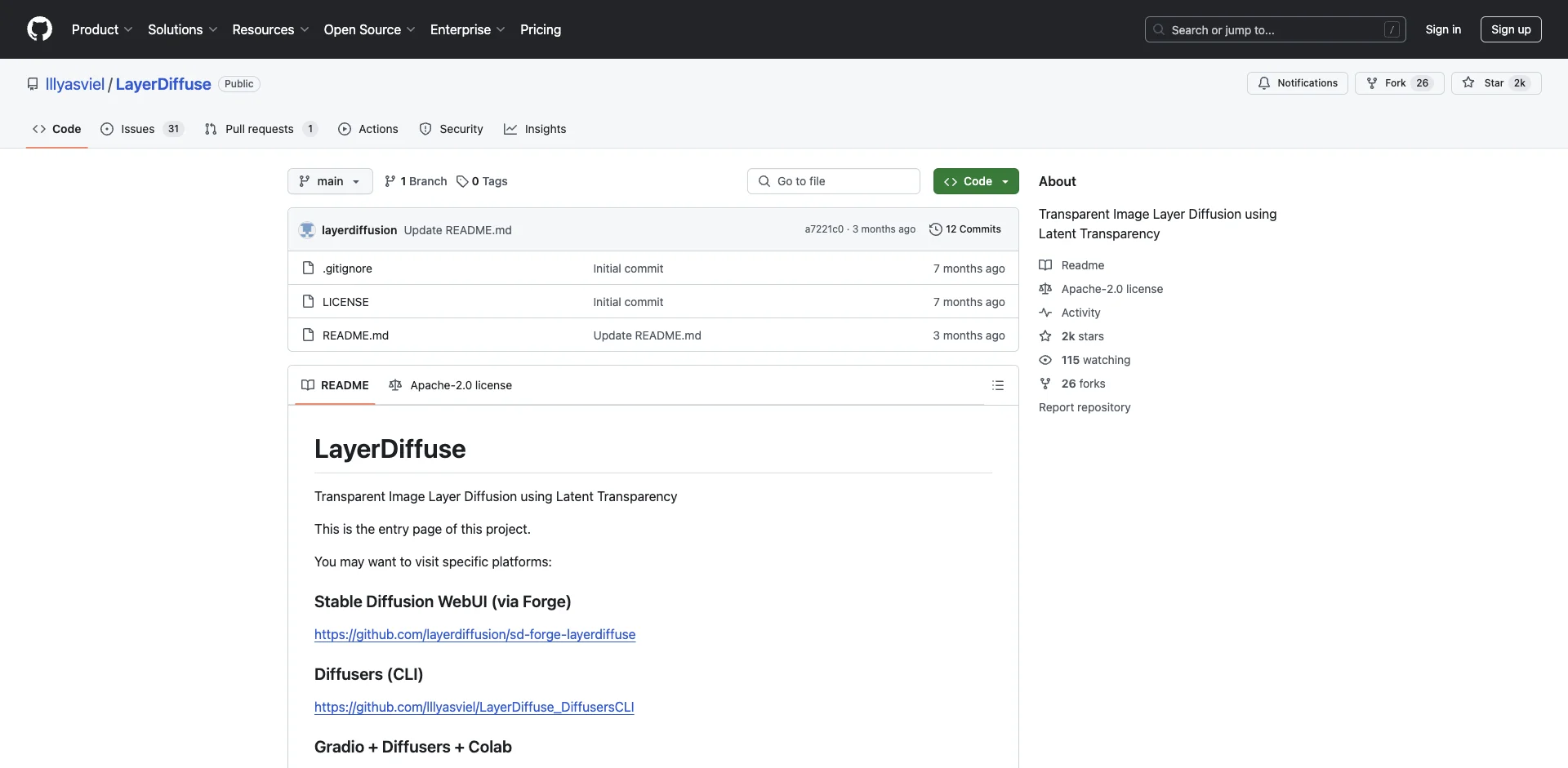Click the Sign in link
The image size is (1568, 768).
pos(1443,29)
